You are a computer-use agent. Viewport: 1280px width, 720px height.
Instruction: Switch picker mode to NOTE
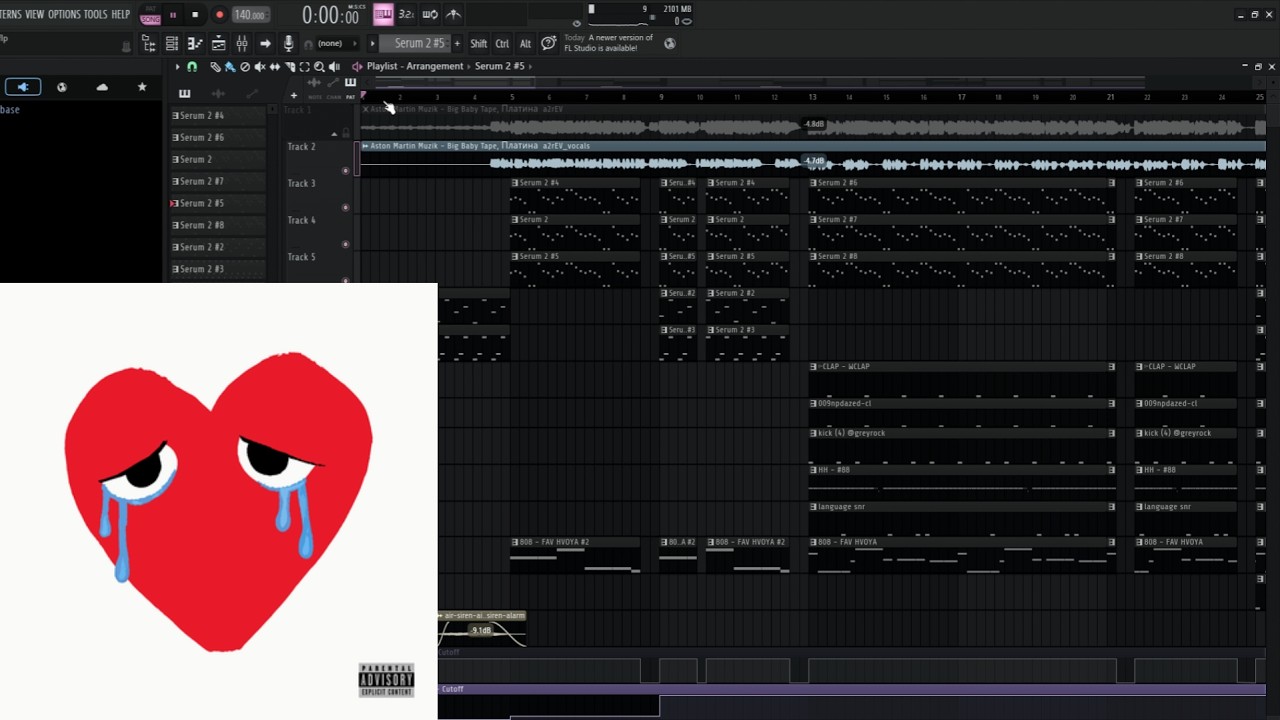click(x=315, y=97)
